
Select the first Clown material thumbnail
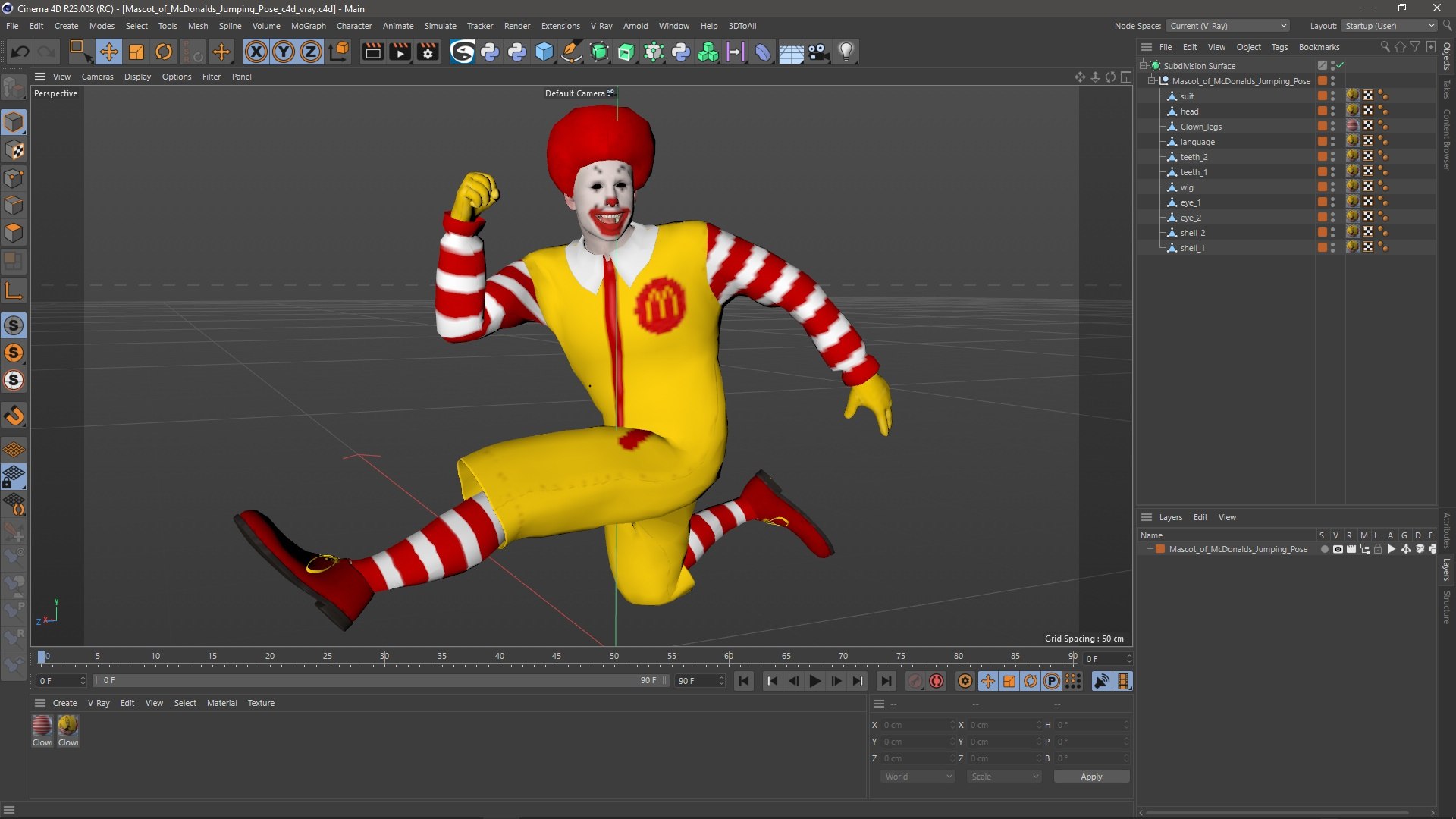42,726
